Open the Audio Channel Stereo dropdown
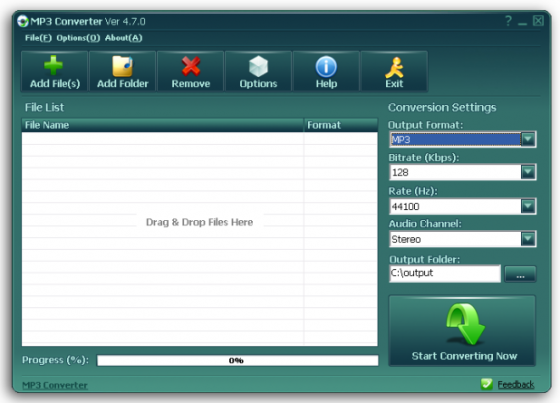This screenshot has width=560, height=403. pos(528,239)
